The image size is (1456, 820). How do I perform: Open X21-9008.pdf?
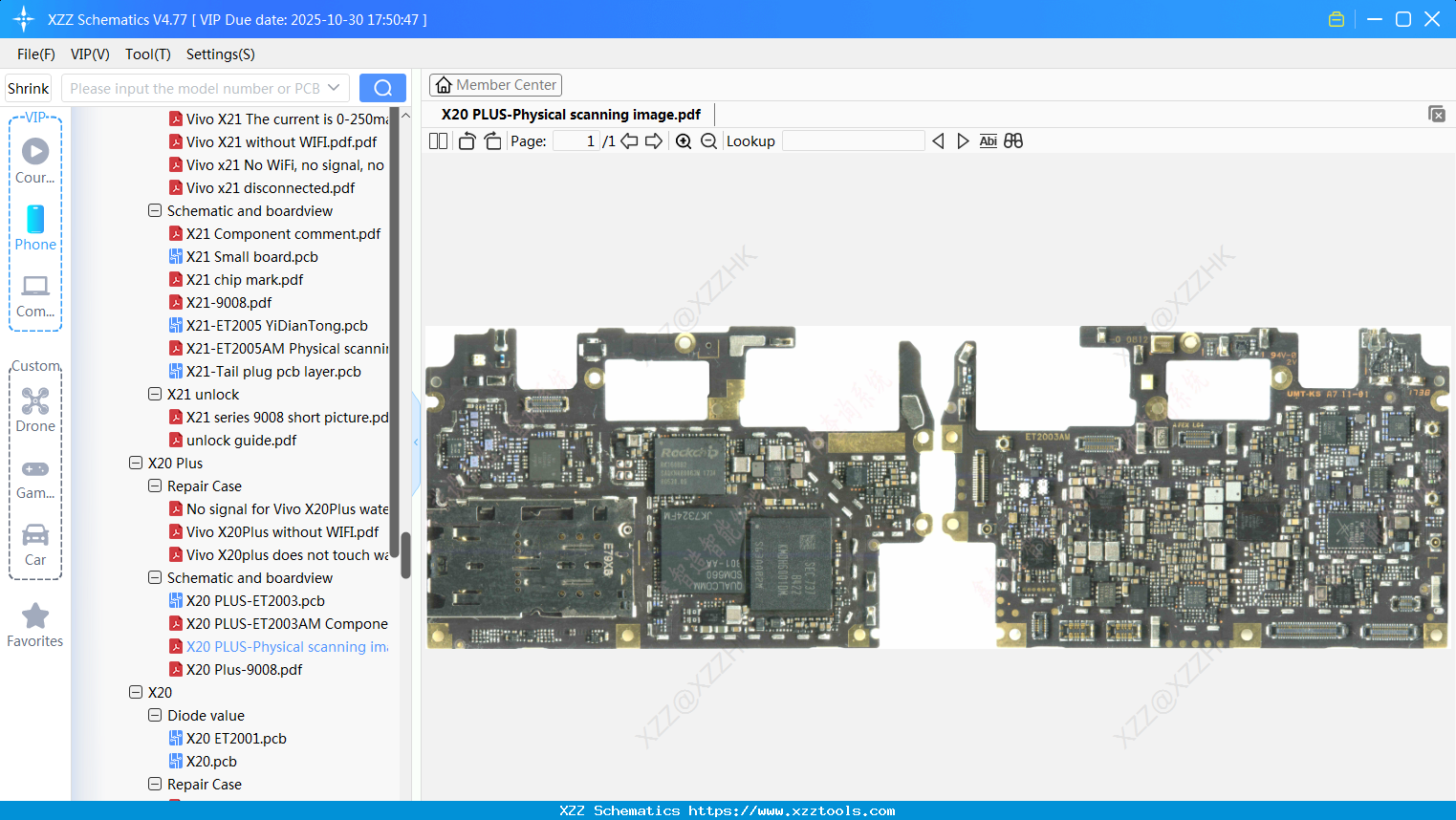(x=229, y=302)
